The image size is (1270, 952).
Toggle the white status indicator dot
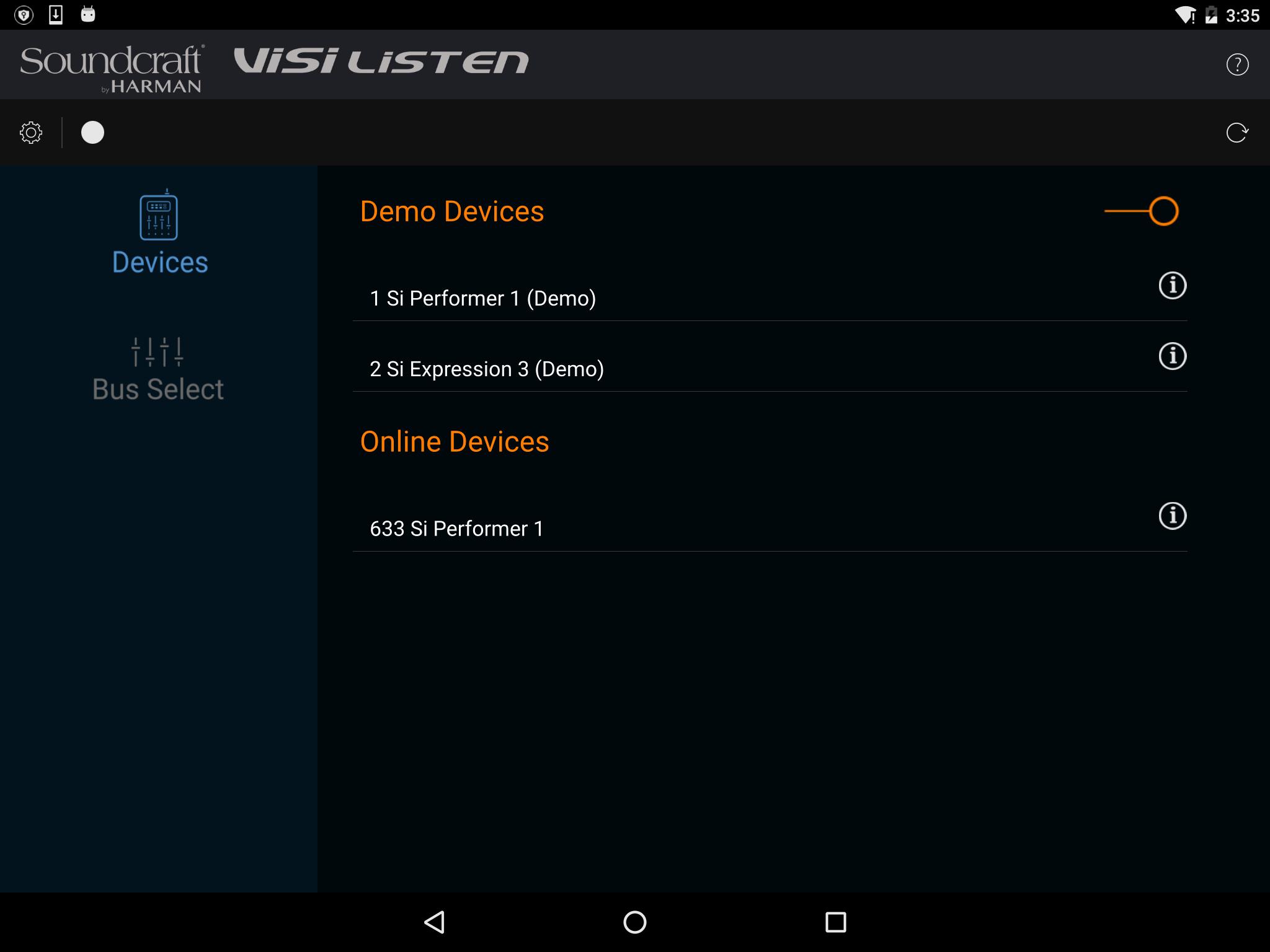(94, 131)
